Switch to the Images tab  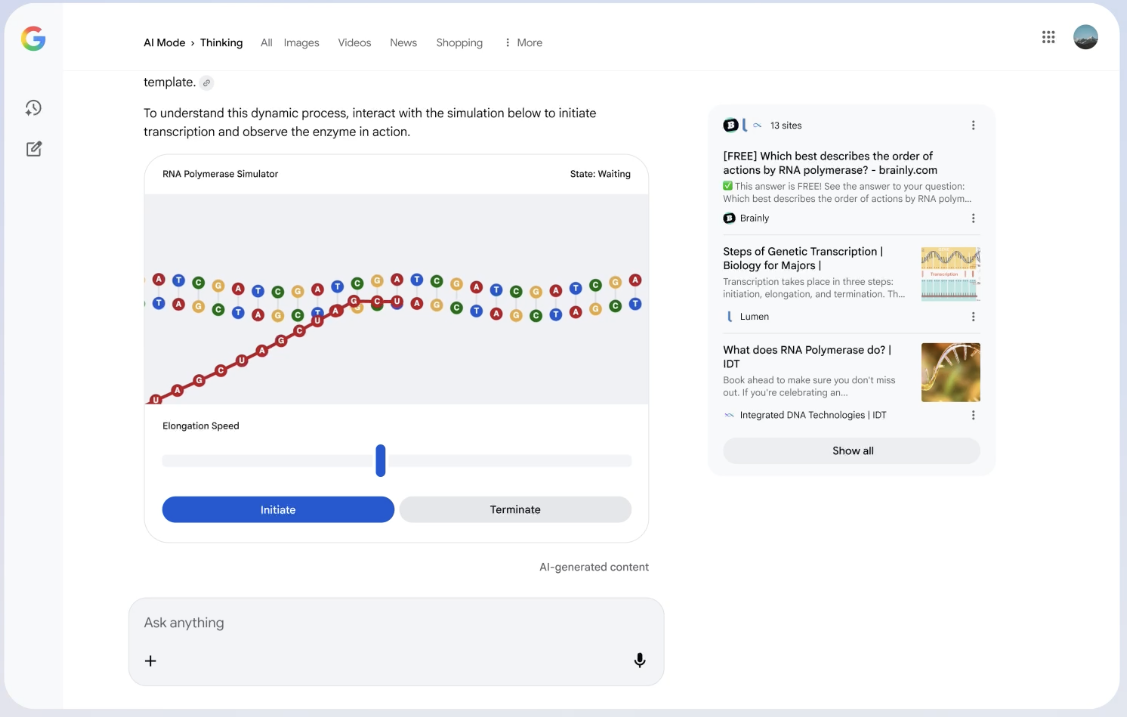pos(301,42)
